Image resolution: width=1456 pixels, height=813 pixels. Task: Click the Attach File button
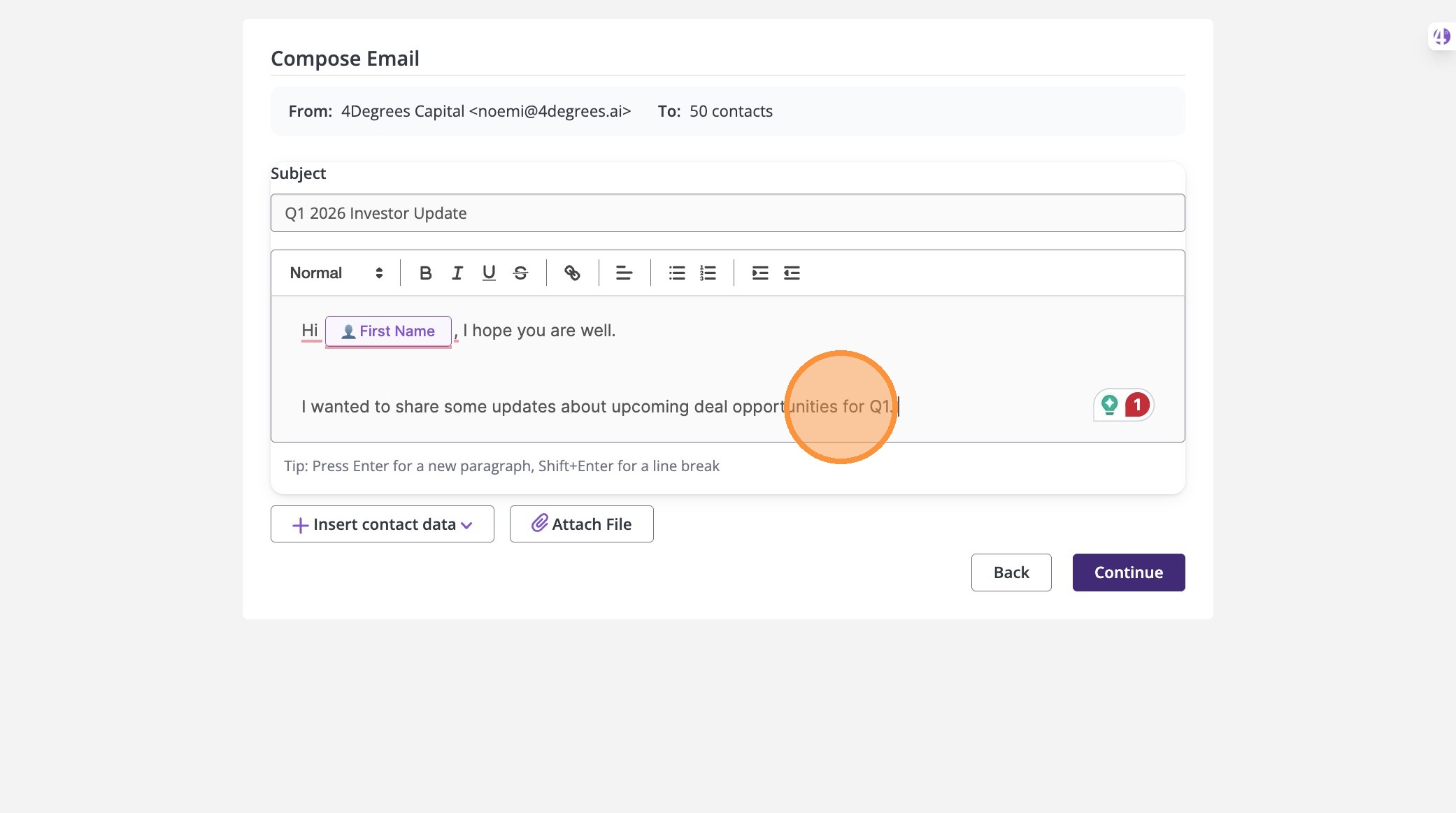pyautogui.click(x=581, y=524)
